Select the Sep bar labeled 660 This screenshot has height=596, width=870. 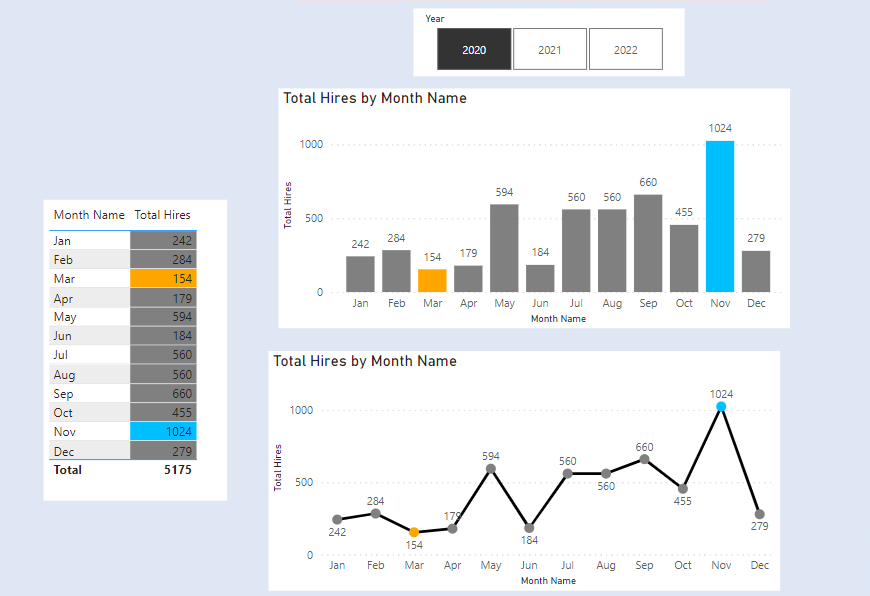(x=648, y=243)
